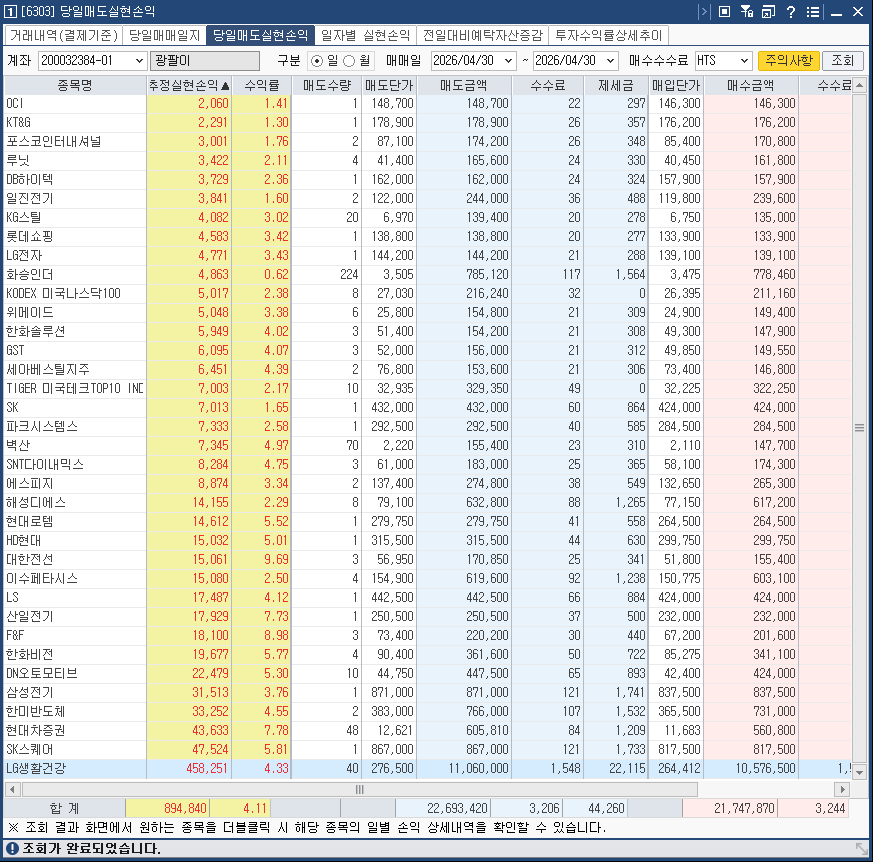The image size is (873, 862).
Task: Click the 매수금액 column header
Action: [751, 85]
